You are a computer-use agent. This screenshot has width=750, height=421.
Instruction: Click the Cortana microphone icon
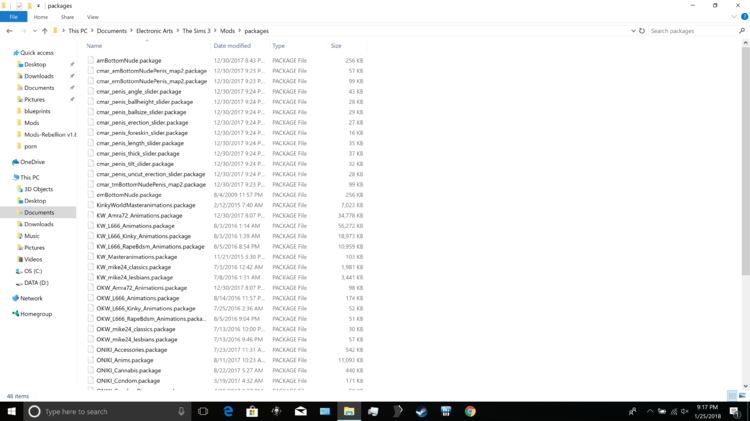tap(181, 411)
